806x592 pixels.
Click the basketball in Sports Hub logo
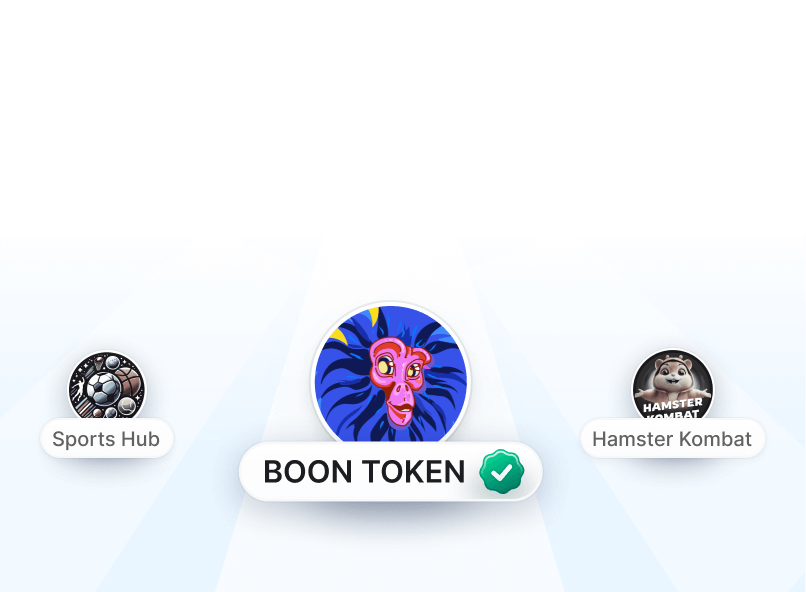pos(132,380)
